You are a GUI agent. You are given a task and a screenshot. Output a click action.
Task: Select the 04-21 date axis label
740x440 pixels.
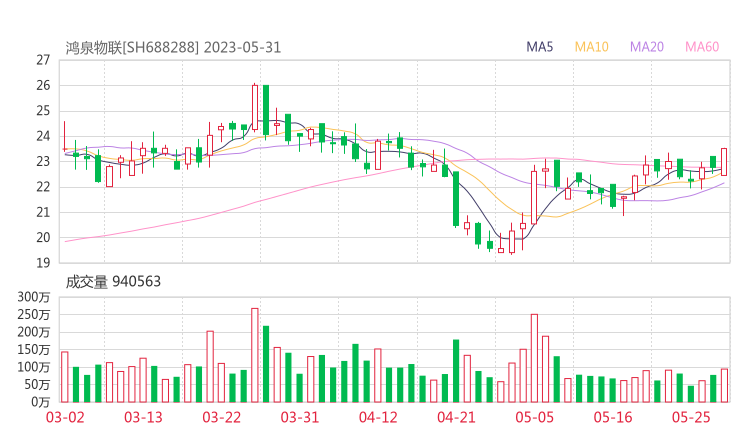click(x=456, y=417)
